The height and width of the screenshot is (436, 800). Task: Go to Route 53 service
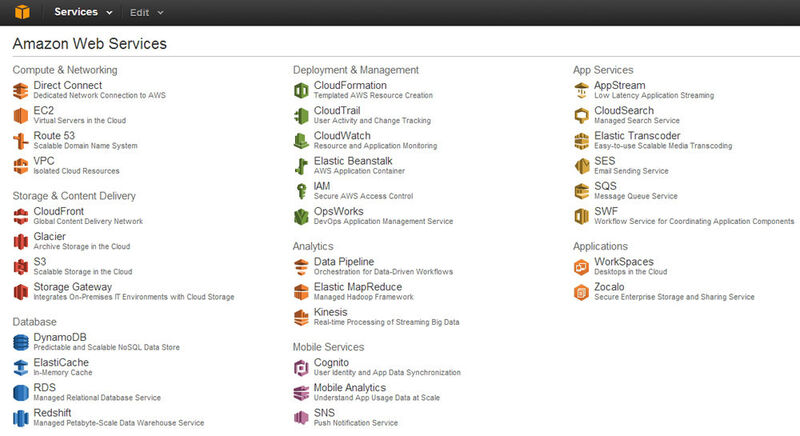click(x=54, y=136)
